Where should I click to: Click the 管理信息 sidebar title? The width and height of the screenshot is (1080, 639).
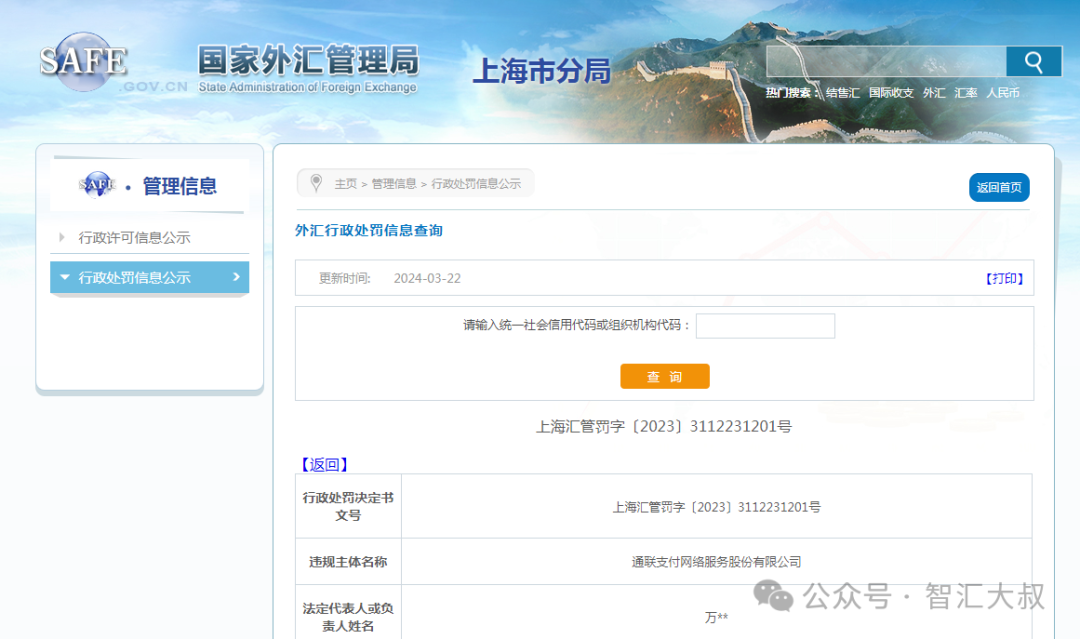click(x=179, y=186)
